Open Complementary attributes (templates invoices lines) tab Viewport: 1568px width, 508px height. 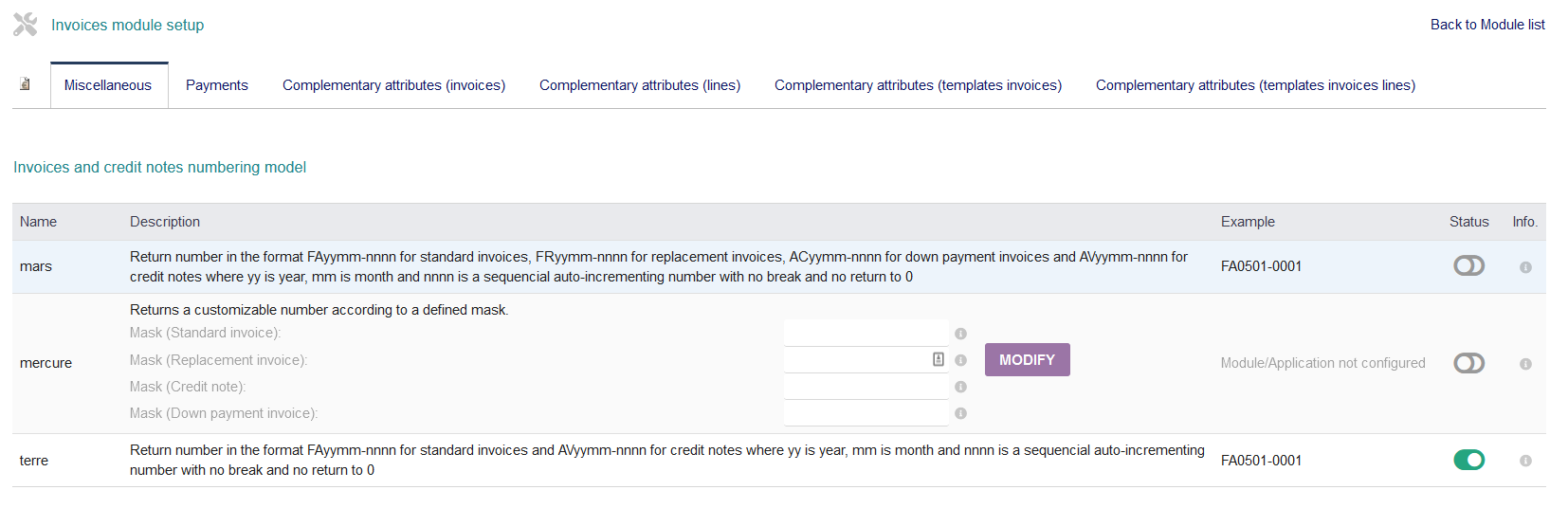[1255, 85]
